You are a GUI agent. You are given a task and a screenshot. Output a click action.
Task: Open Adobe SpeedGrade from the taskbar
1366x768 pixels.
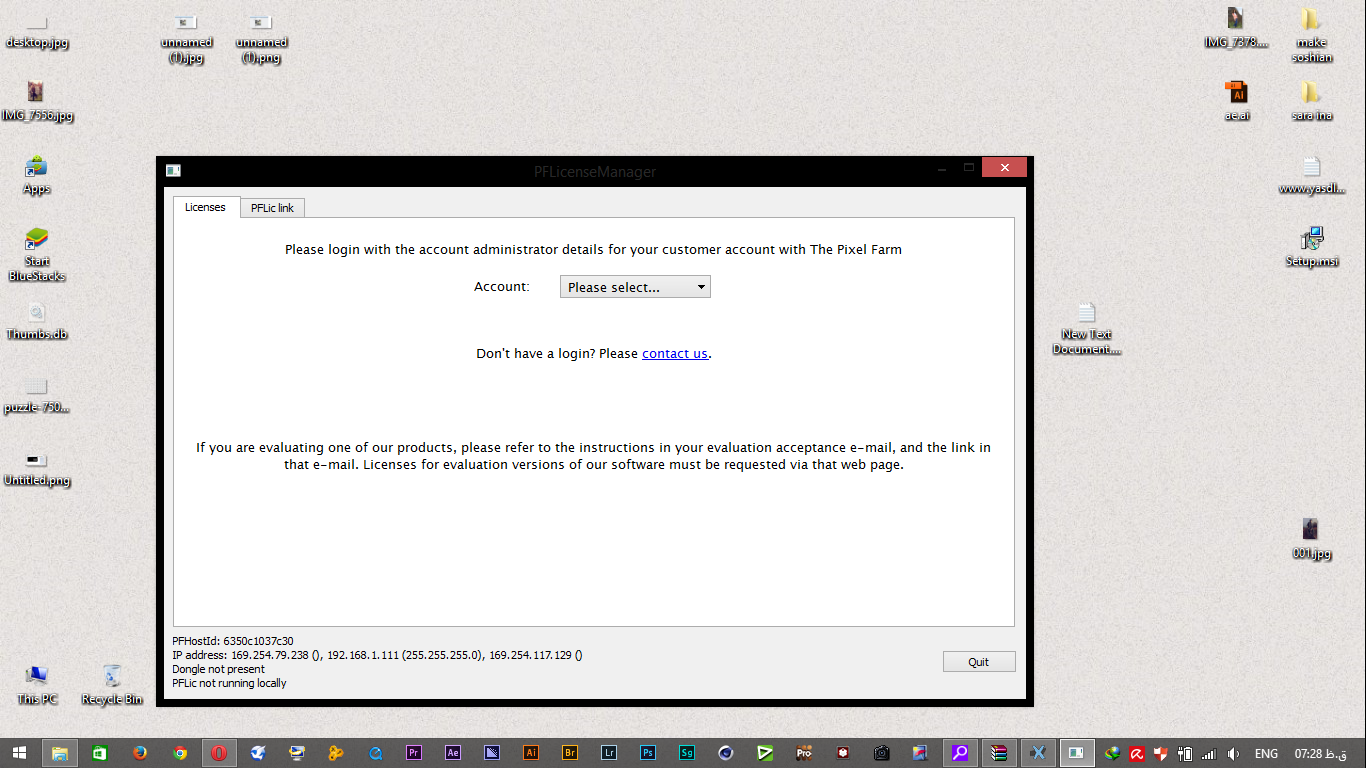click(x=687, y=753)
